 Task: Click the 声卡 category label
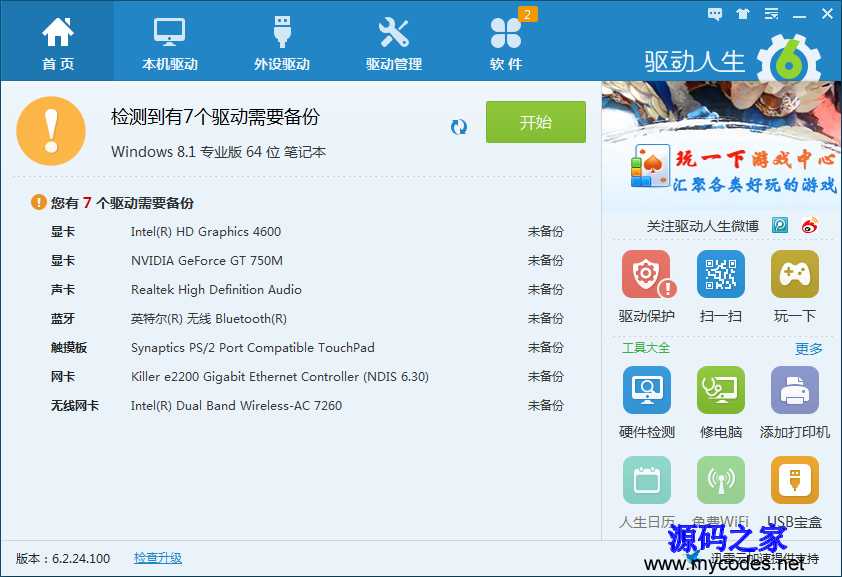[x=63, y=290]
